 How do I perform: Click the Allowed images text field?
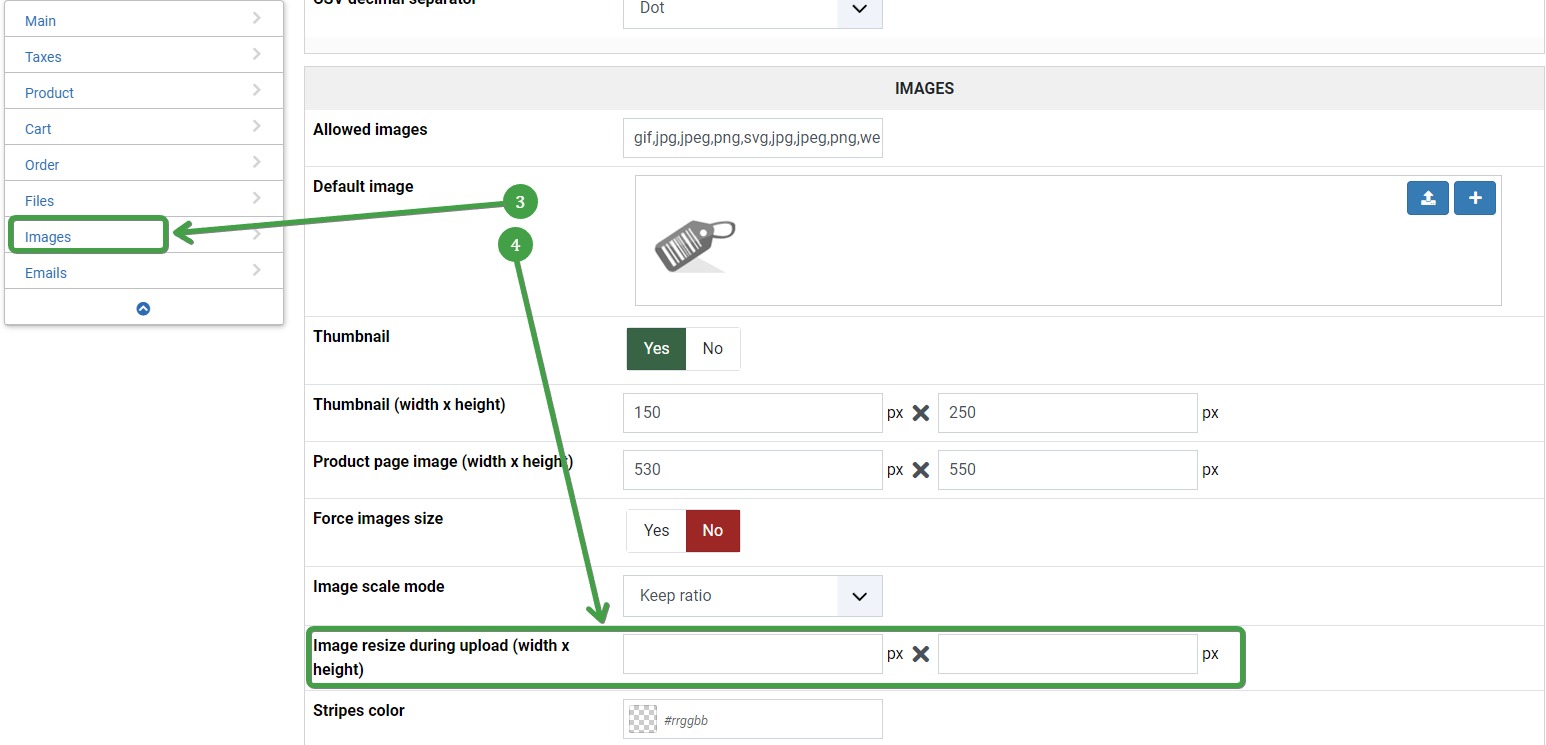point(752,138)
